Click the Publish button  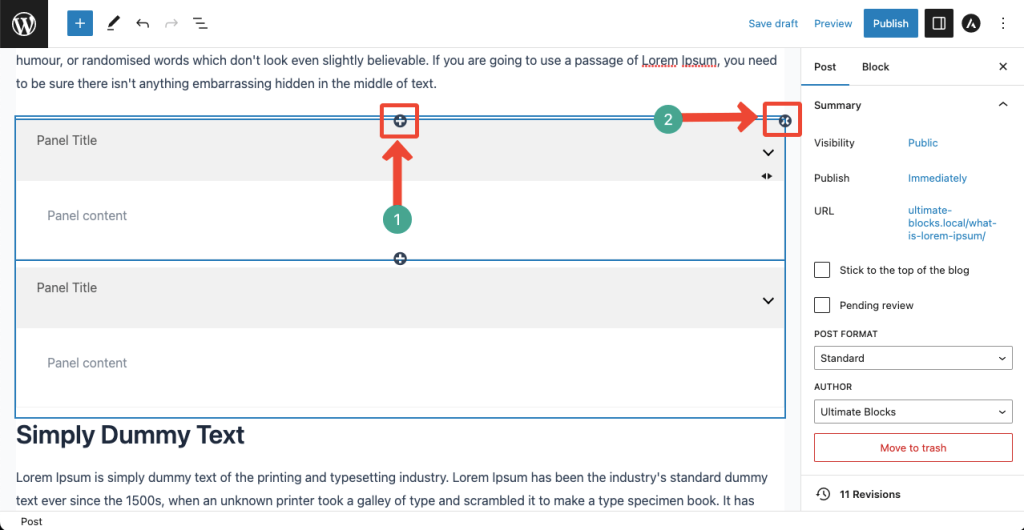point(890,23)
